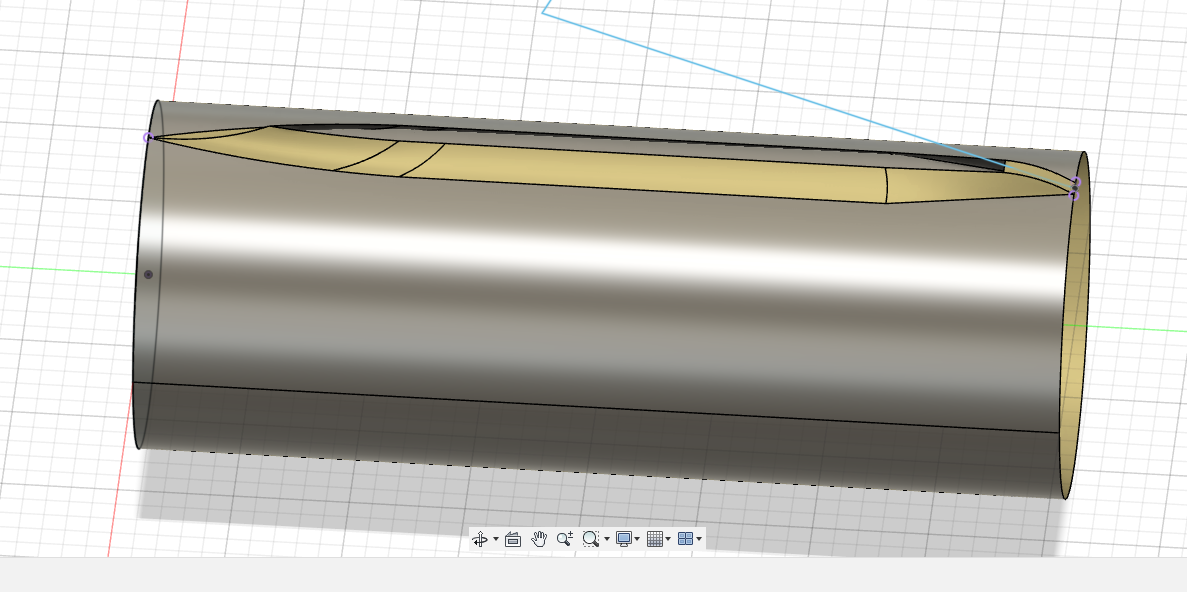
Task: Select the Pan hand tool
Action: point(539,539)
